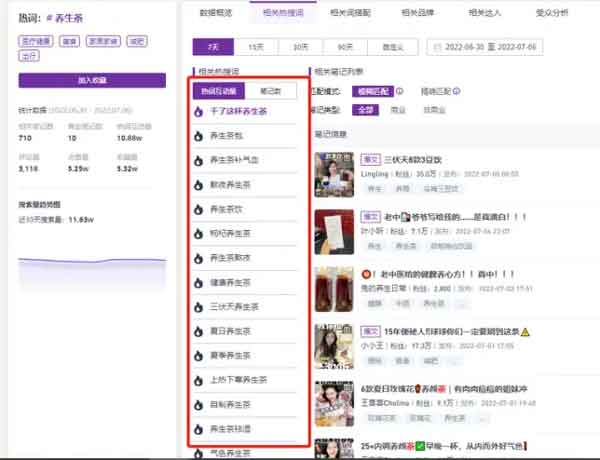This screenshot has height=460, width=600.
Task: Choose the 90天 time range
Action: [345, 47]
